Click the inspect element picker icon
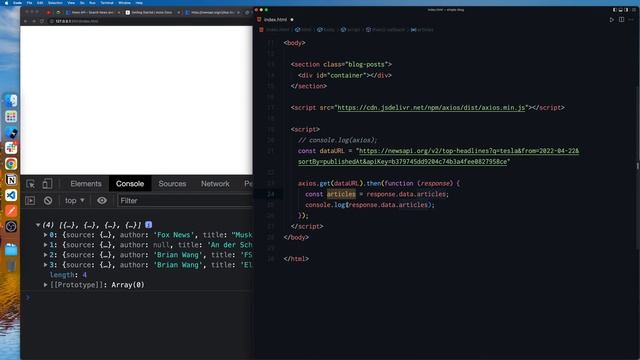The height and width of the screenshot is (360, 640). click(x=31, y=184)
